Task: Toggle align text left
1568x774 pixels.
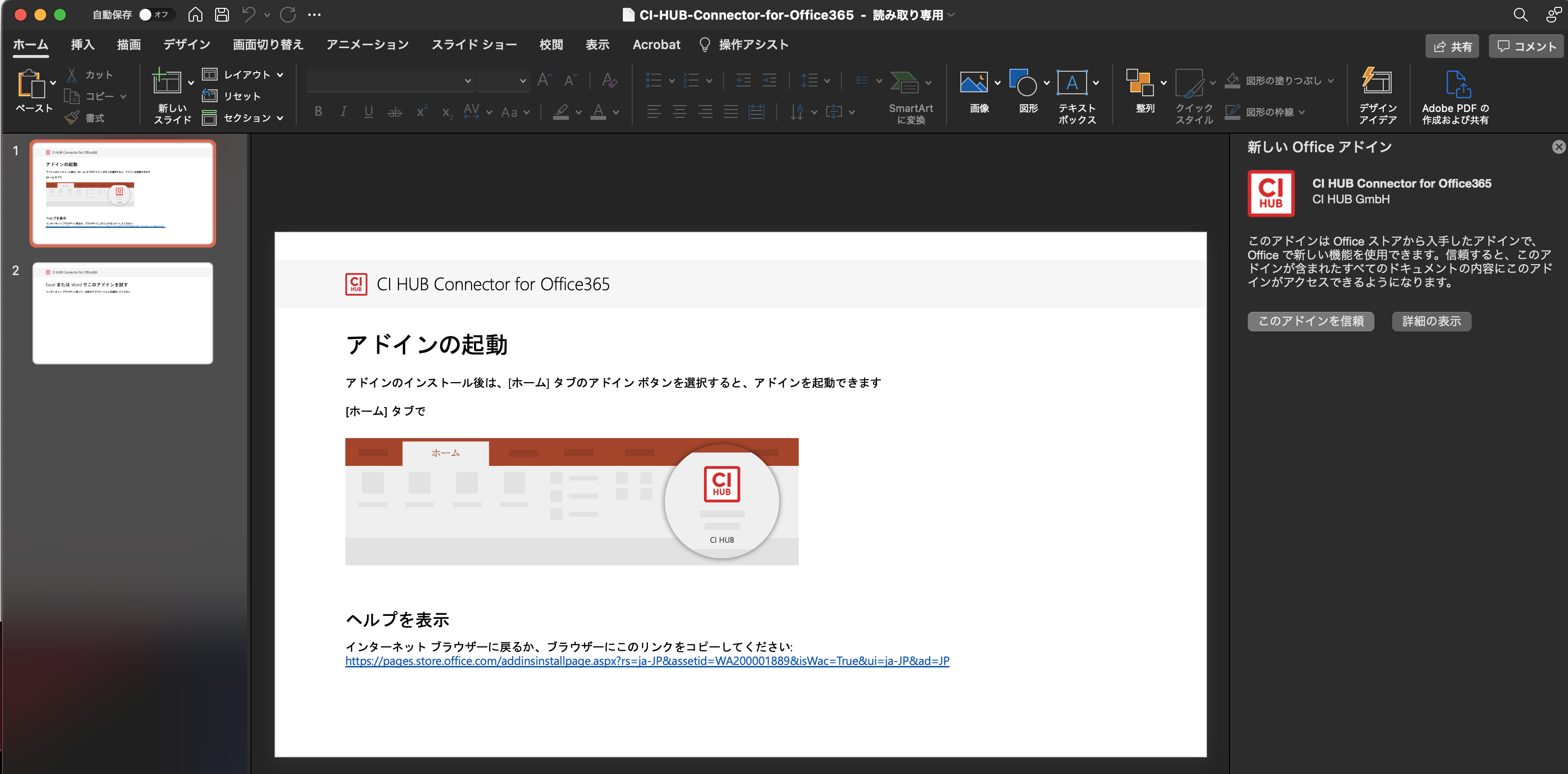Action: click(x=654, y=111)
